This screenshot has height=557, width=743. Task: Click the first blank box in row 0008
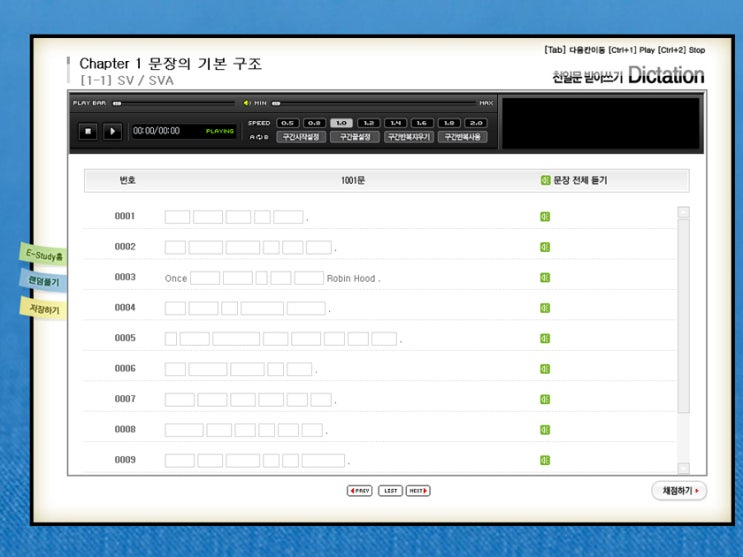pyautogui.click(x=184, y=430)
